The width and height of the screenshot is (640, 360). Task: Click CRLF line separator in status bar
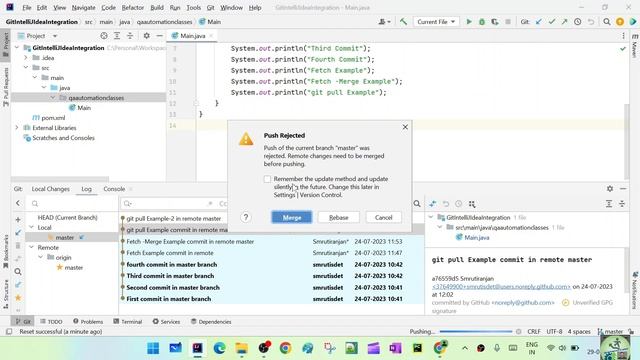click(x=534, y=331)
